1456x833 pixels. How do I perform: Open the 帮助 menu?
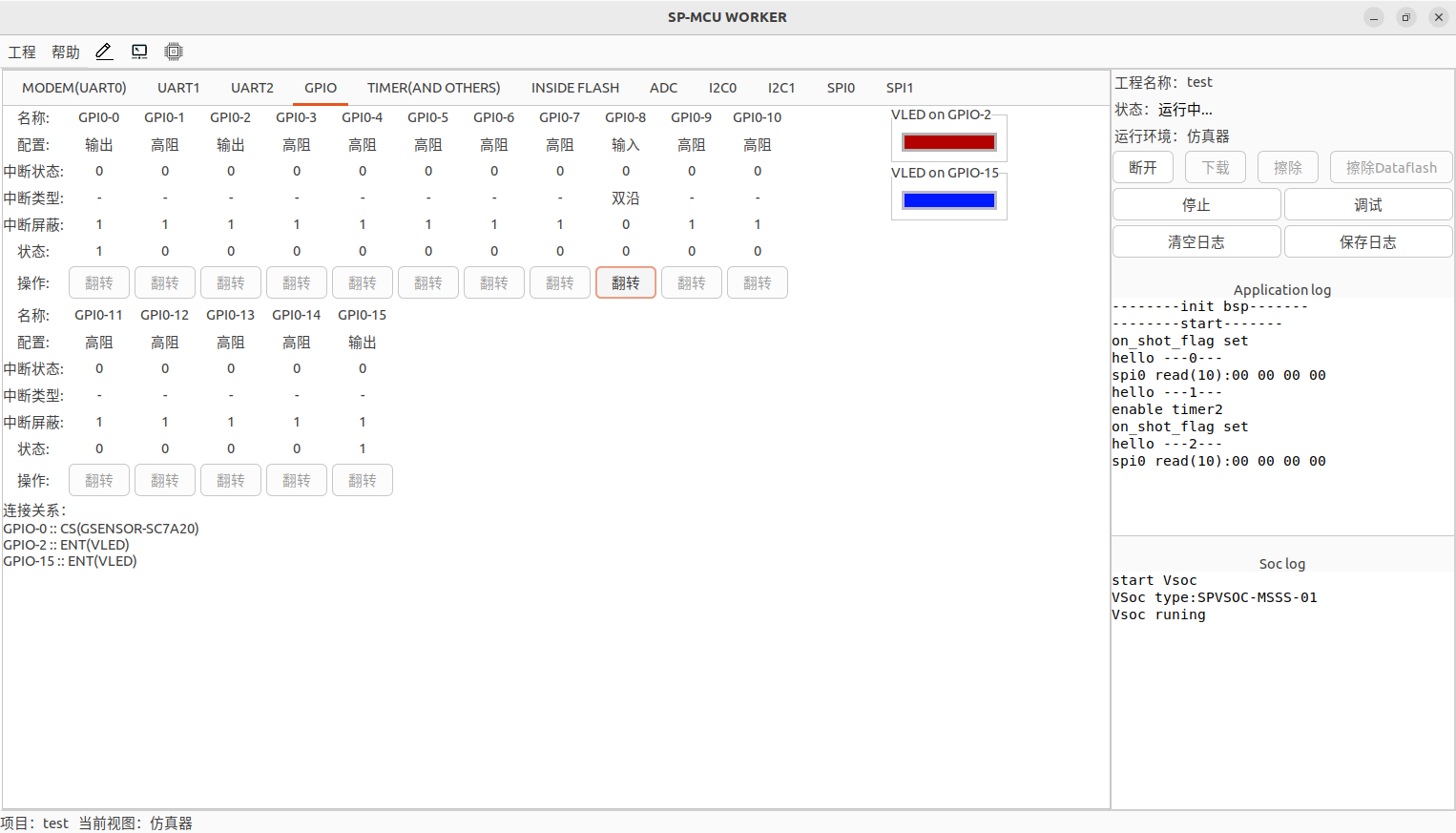pyautogui.click(x=66, y=52)
